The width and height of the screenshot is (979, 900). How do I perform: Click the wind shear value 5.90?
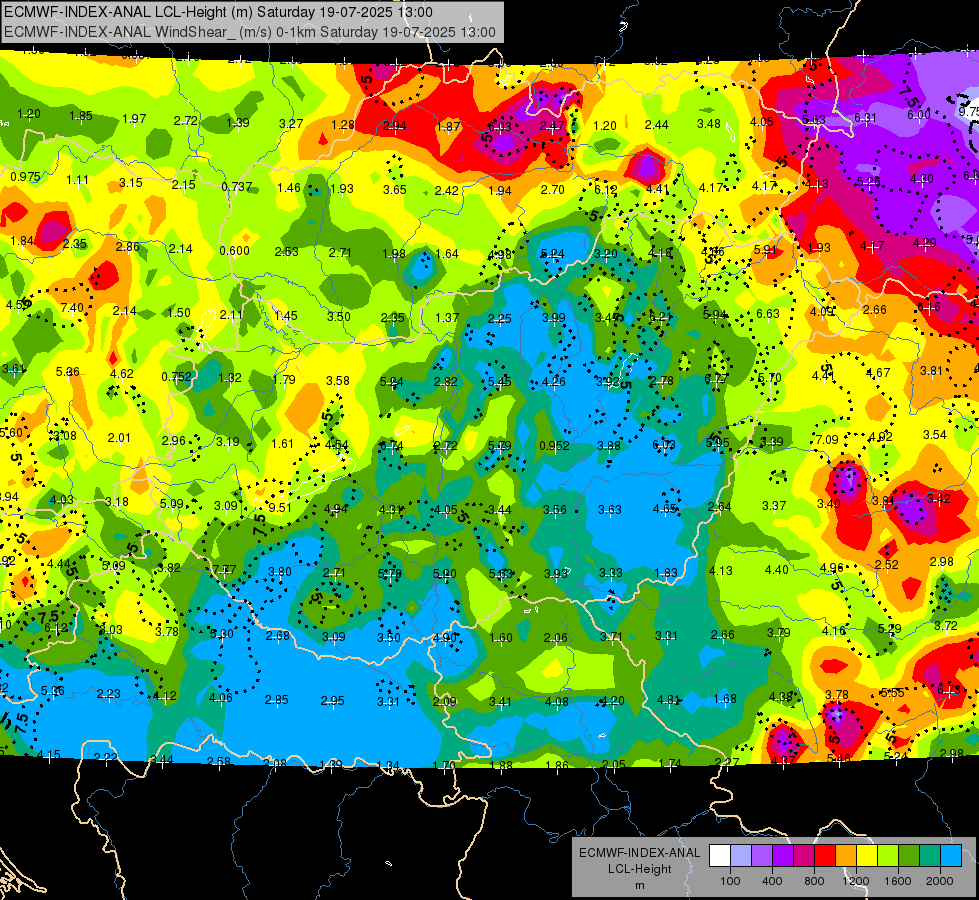pyautogui.click(x=445, y=573)
